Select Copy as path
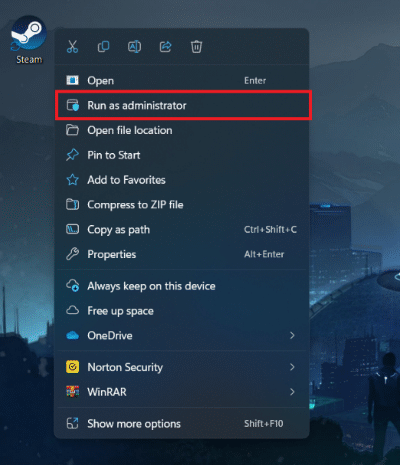 tap(182, 229)
